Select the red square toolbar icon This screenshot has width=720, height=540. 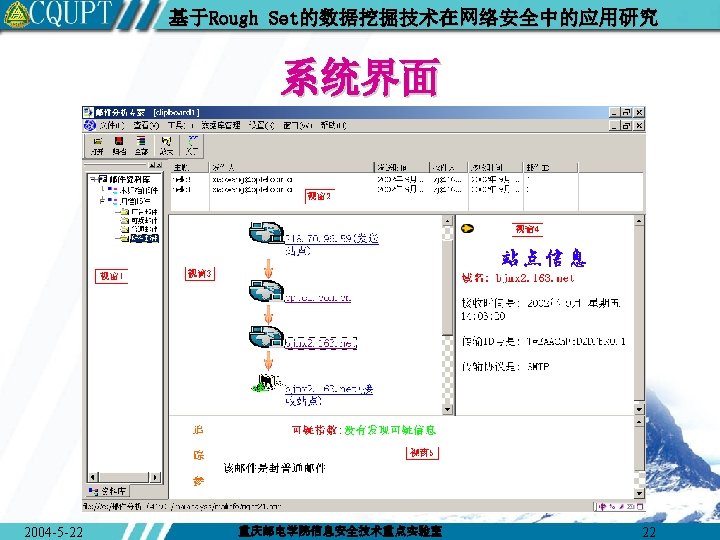coord(119,146)
